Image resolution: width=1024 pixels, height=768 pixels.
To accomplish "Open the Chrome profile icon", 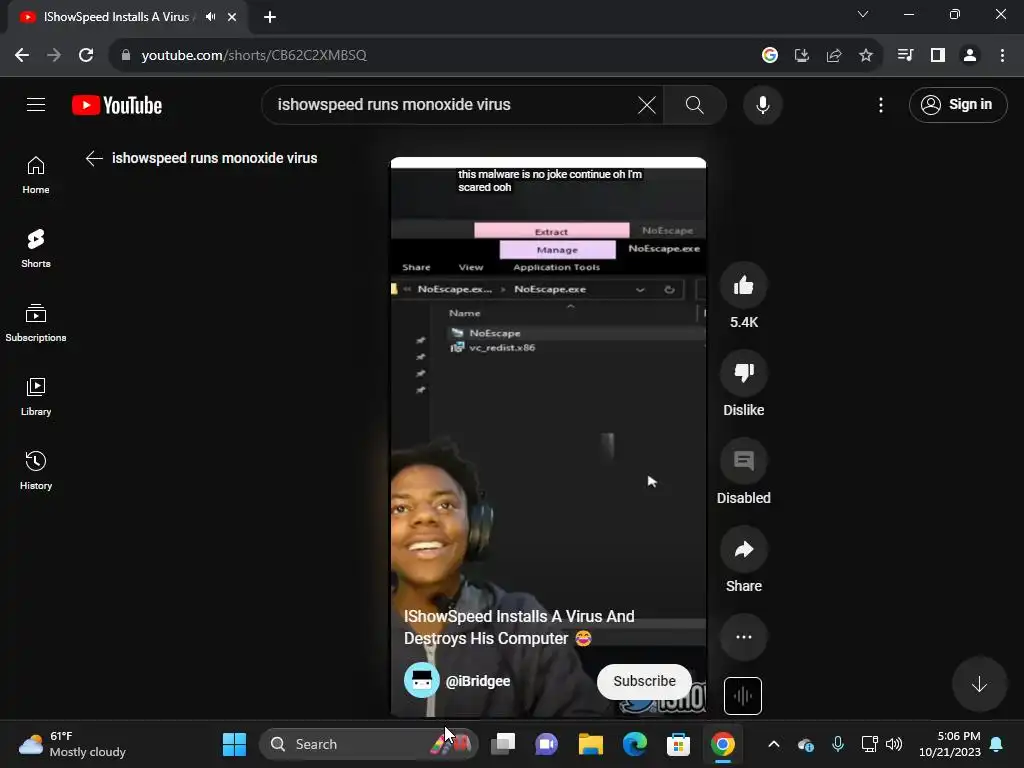I will (x=970, y=56).
